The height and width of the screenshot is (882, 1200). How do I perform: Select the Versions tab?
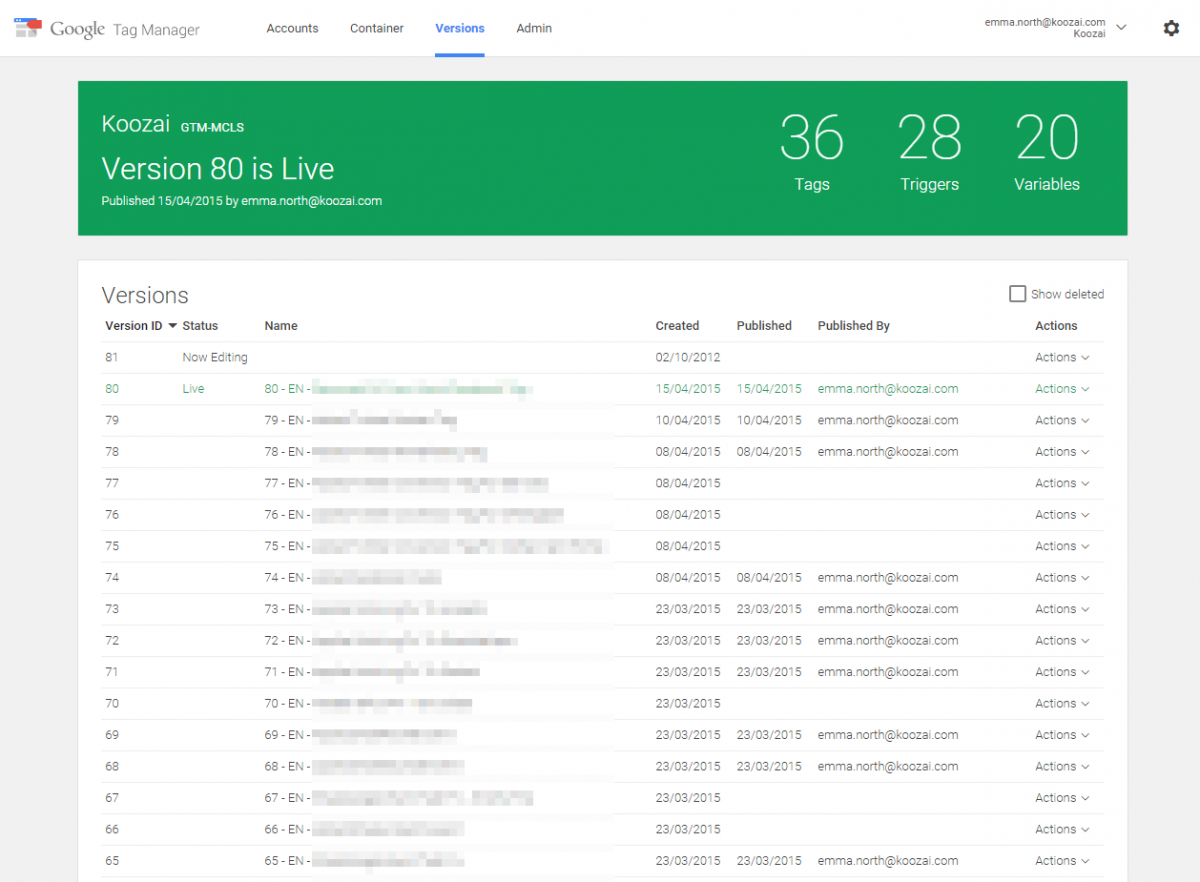click(459, 28)
